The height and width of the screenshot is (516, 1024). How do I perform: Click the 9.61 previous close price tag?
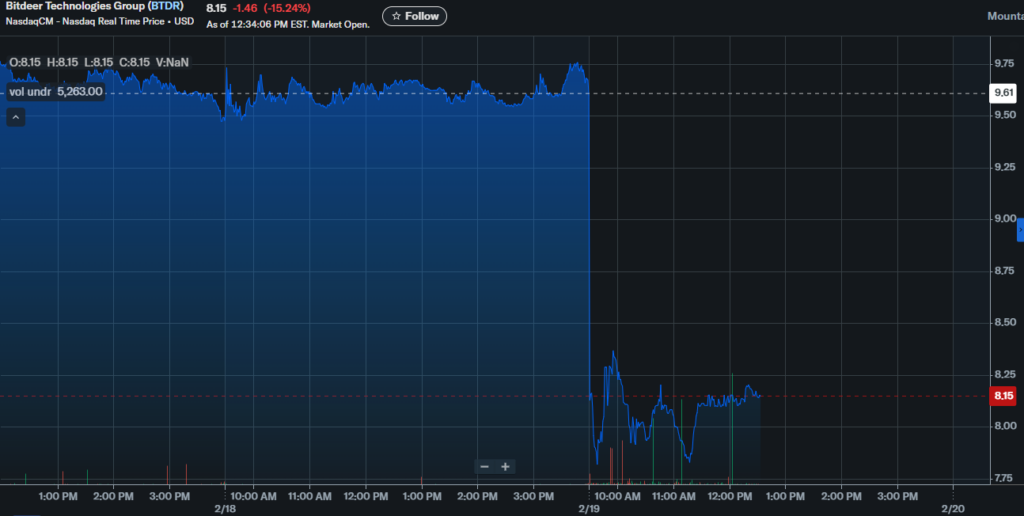pyautogui.click(x=1003, y=93)
